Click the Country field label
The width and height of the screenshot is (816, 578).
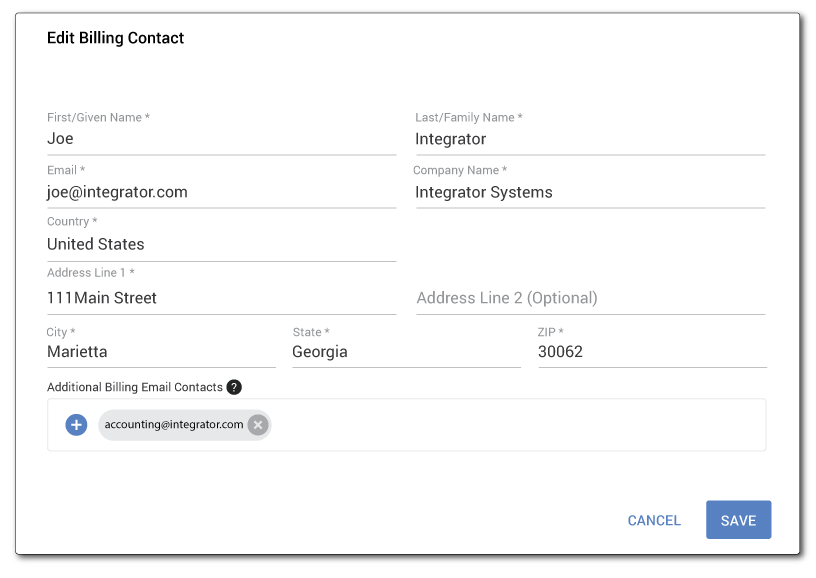[72, 222]
